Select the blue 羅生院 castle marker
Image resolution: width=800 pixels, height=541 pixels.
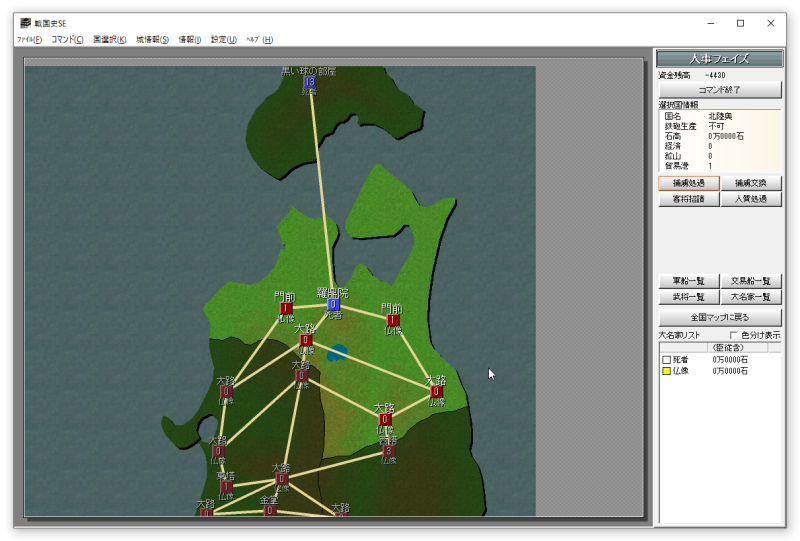(333, 304)
